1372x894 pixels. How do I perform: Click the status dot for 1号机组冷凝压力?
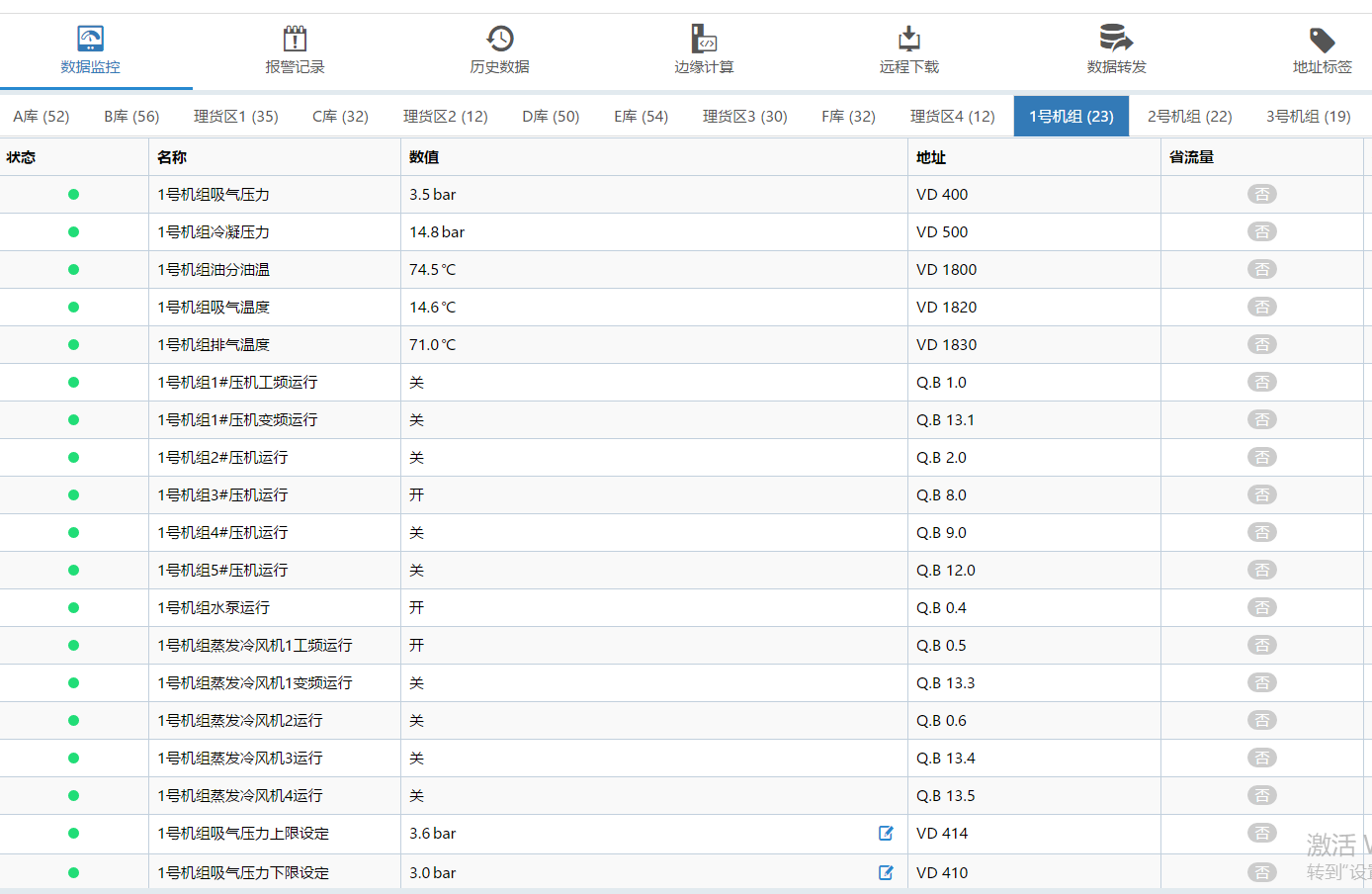point(73,232)
